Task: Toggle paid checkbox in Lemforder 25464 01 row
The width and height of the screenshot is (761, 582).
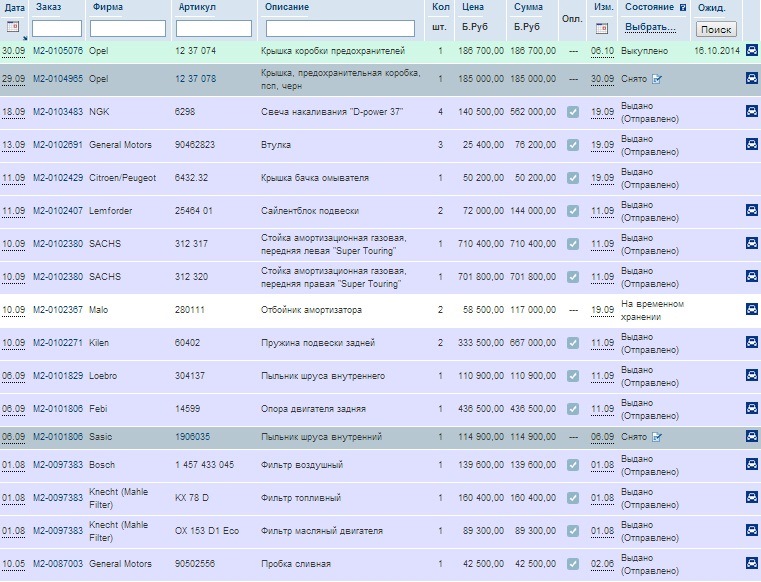Action: pos(573,211)
